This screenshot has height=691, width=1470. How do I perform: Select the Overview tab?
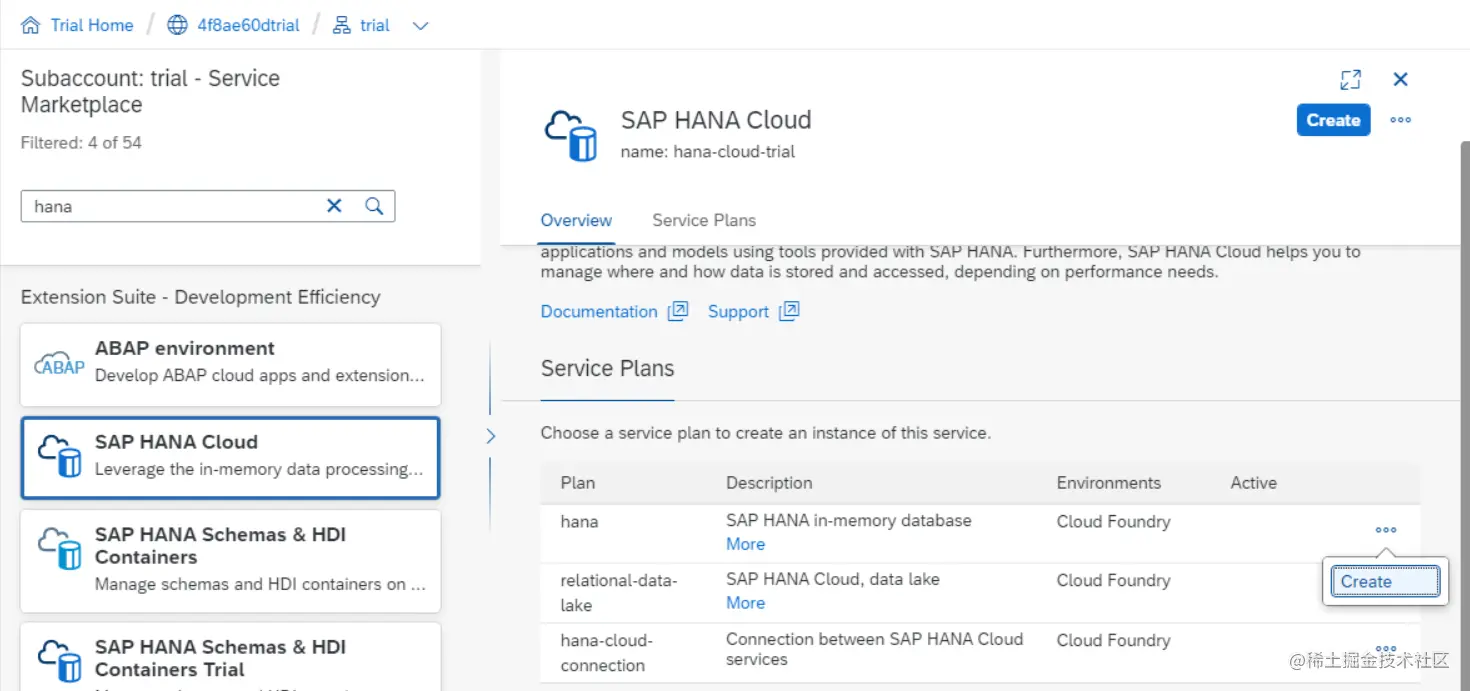tap(576, 220)
